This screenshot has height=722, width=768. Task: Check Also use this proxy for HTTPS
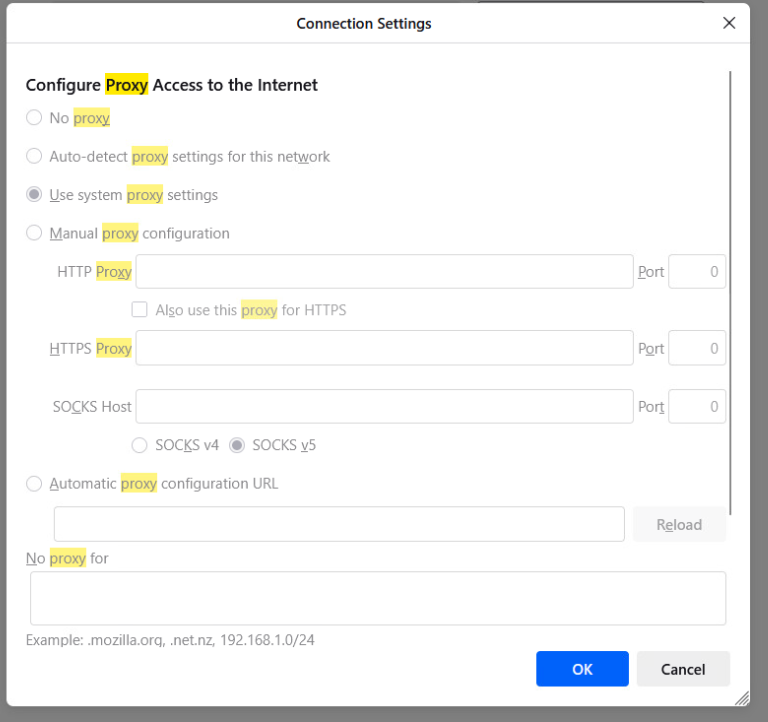click(140, 310)
